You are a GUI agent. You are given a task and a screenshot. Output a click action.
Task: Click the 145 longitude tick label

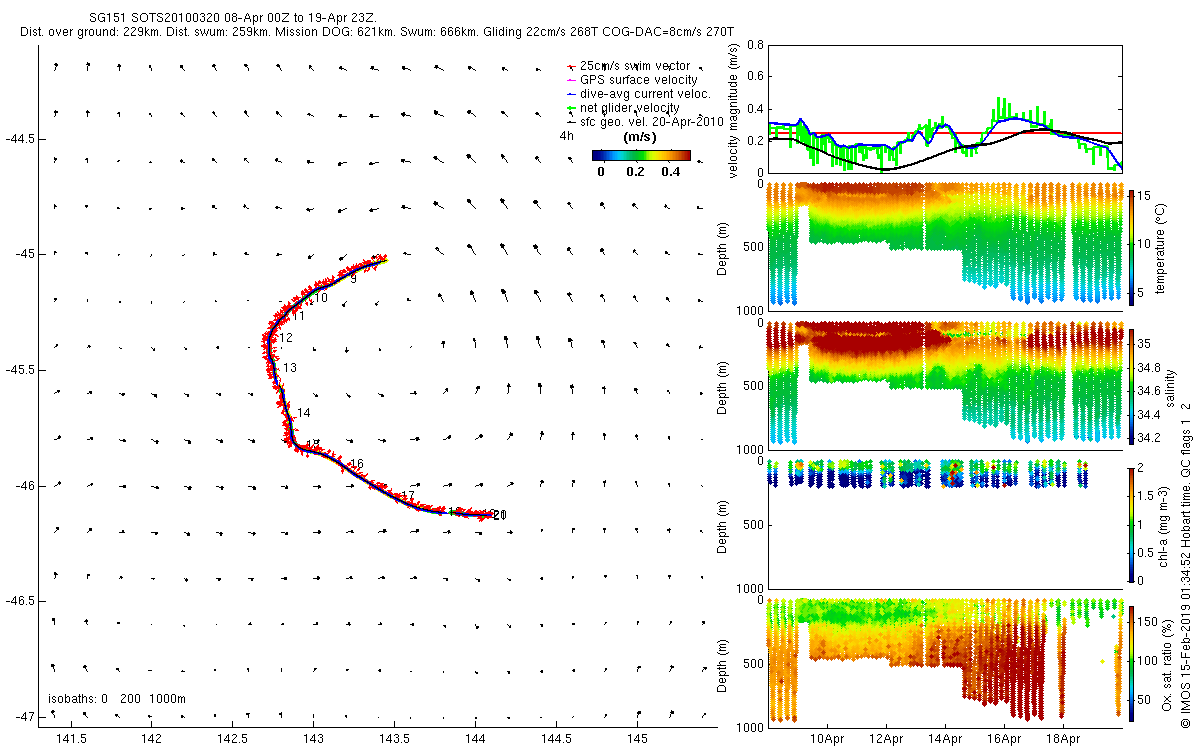(x=638, y=738)
